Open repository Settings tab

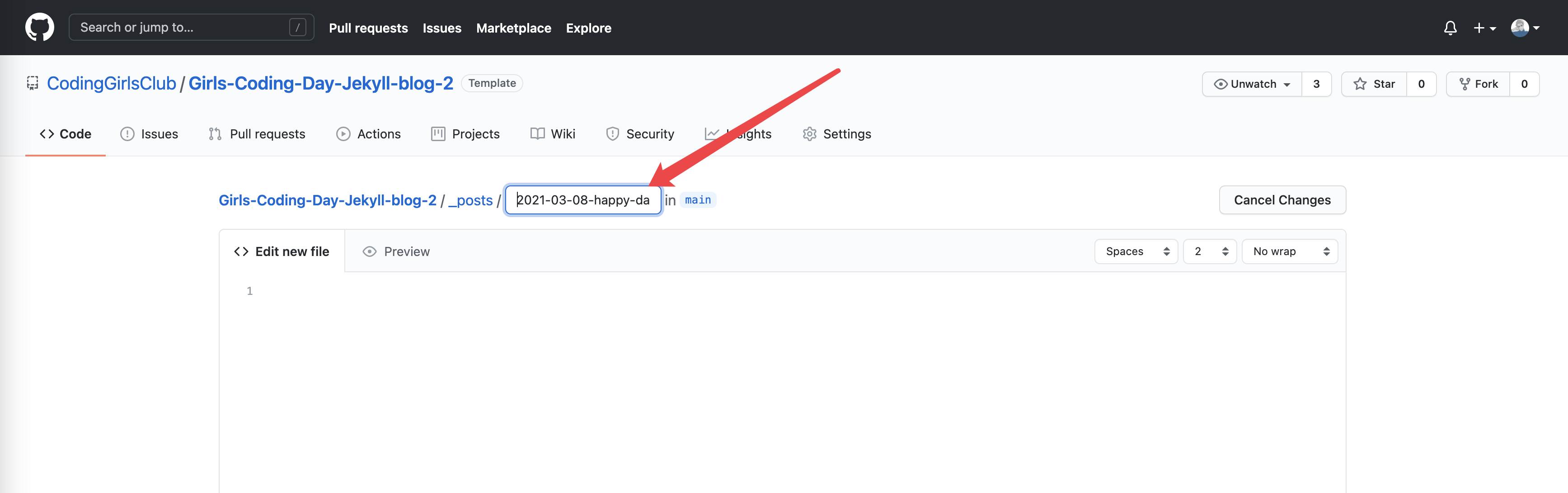pos(836,134)
